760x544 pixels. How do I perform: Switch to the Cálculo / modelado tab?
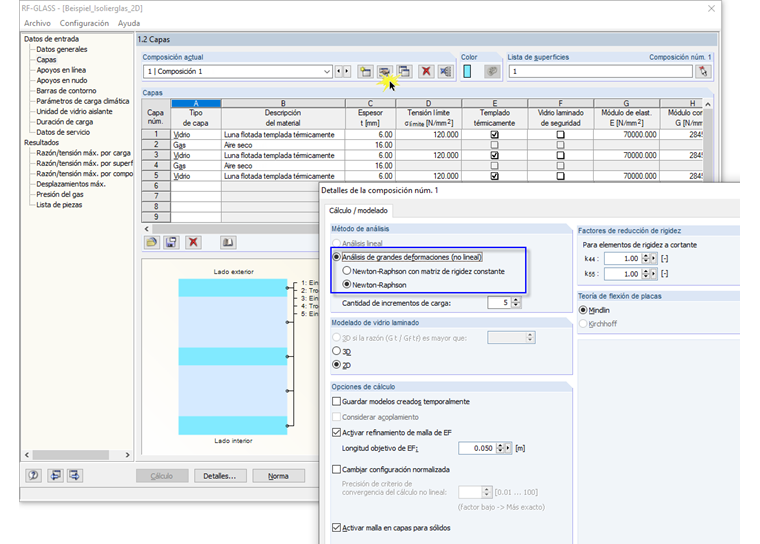tap(358, 210)
